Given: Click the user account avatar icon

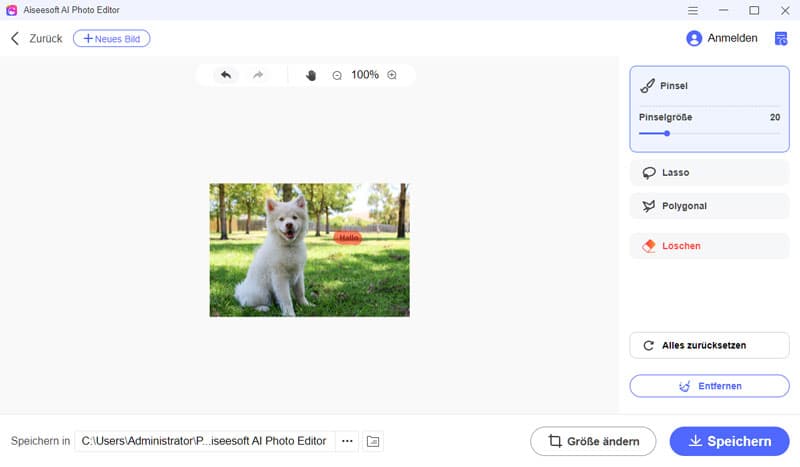Looking at the screenshot, I should tap(694, 38).
